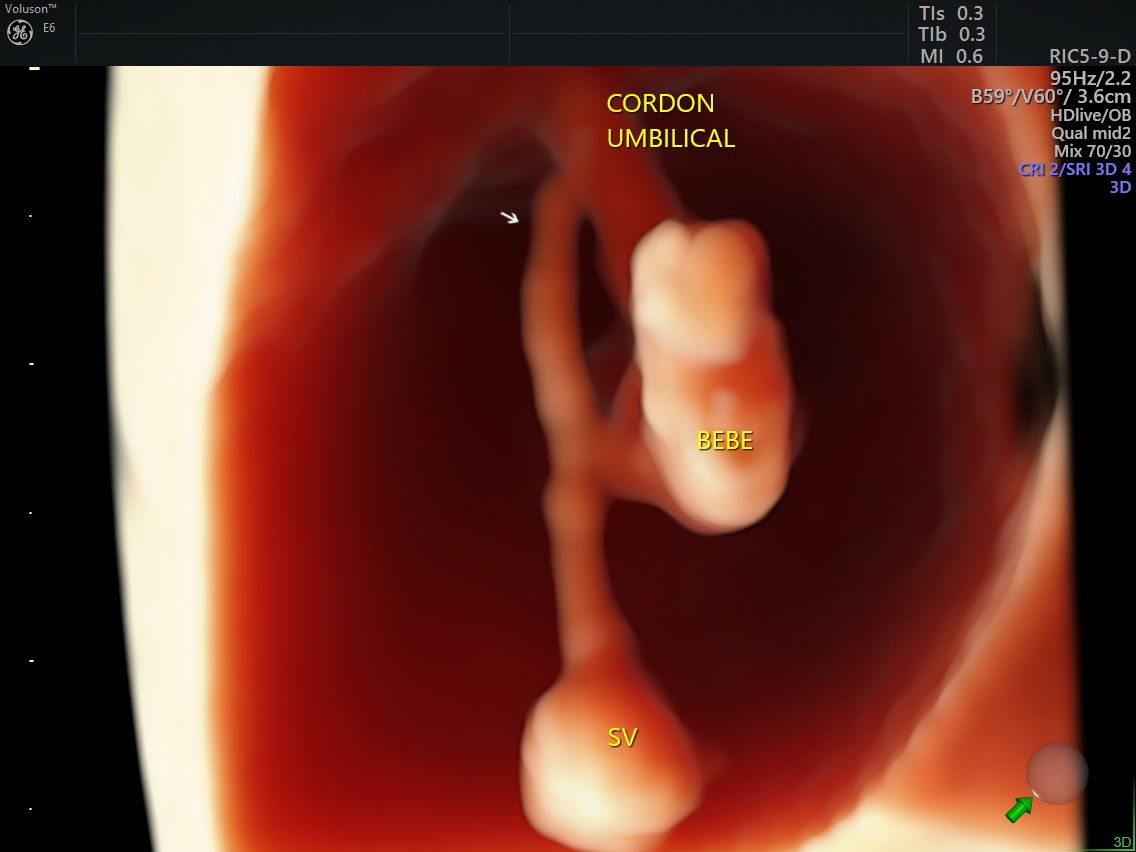Image resolution: width=1136 pixels, height=852 pixels.
Task: Select the CORDON UMBILICAL annotation text
Action: pos(670,121)
